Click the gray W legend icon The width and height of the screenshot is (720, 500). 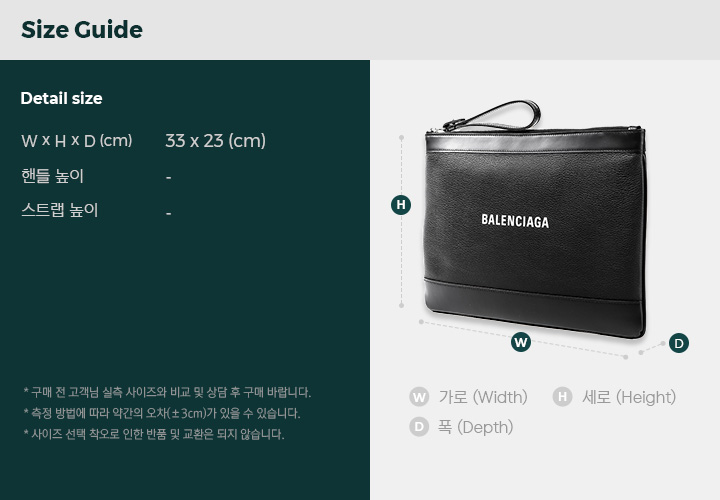[419, 397]
